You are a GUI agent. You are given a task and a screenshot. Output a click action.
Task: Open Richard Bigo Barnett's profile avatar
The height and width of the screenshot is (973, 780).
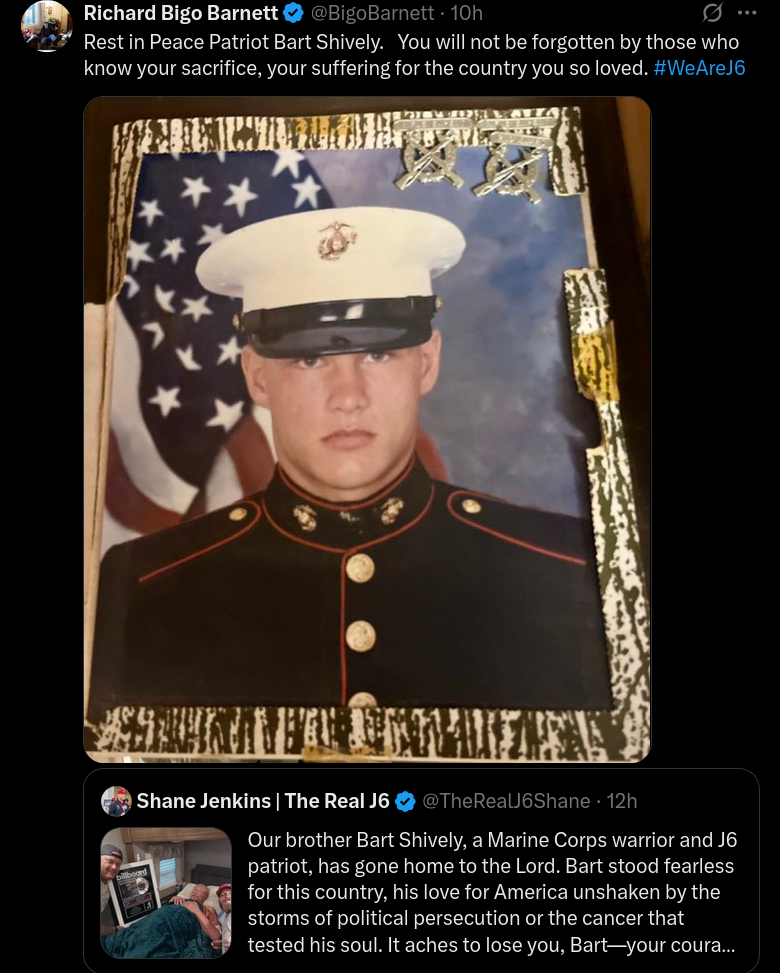point(47,25)
